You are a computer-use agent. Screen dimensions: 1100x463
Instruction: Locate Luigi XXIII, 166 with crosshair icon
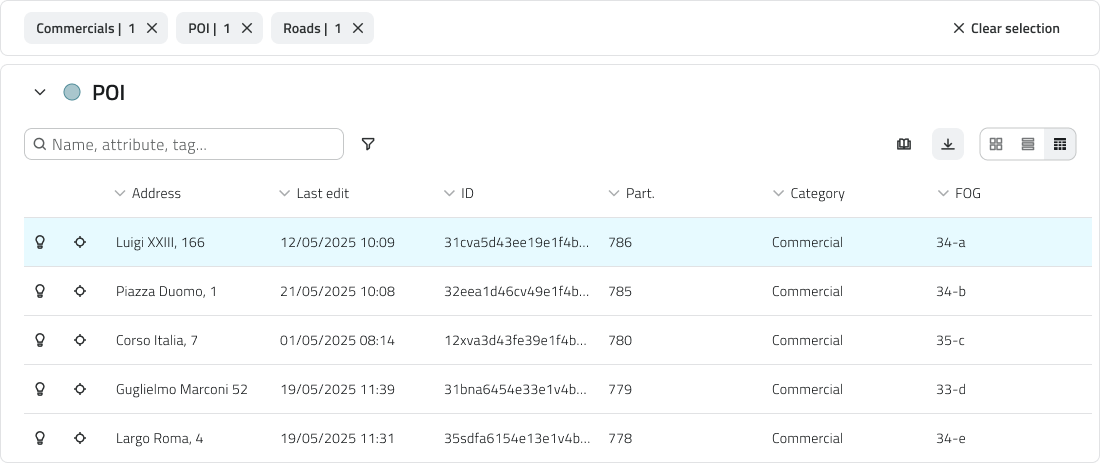[80, 242]
